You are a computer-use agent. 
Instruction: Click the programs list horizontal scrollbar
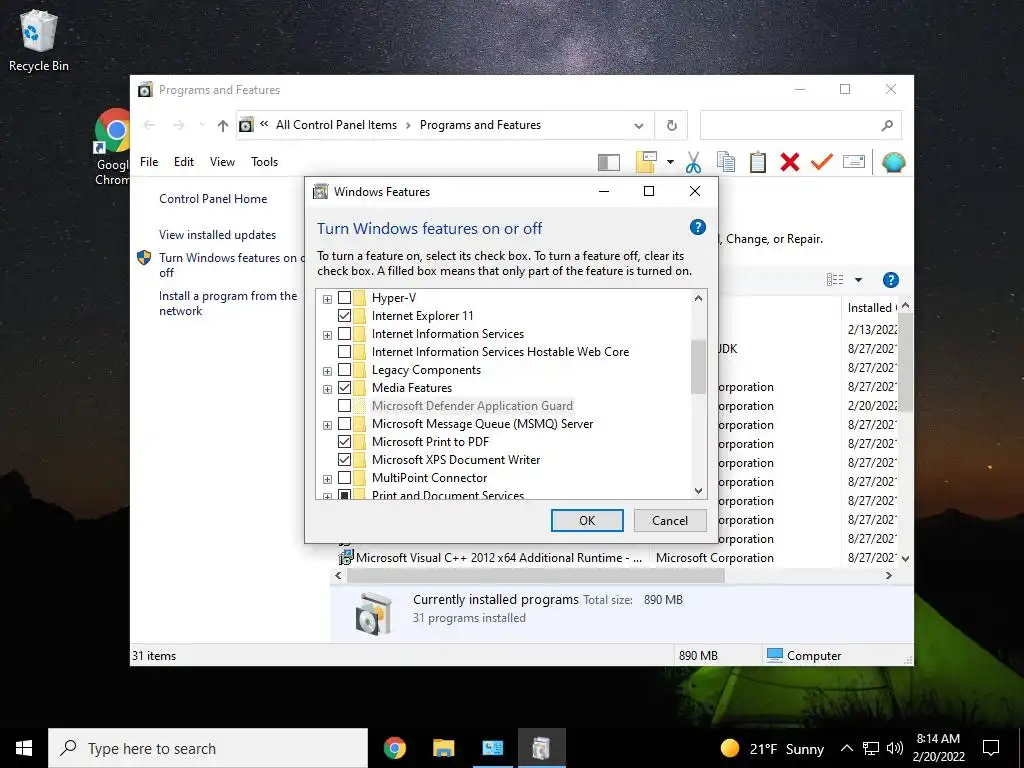(536, 575)
